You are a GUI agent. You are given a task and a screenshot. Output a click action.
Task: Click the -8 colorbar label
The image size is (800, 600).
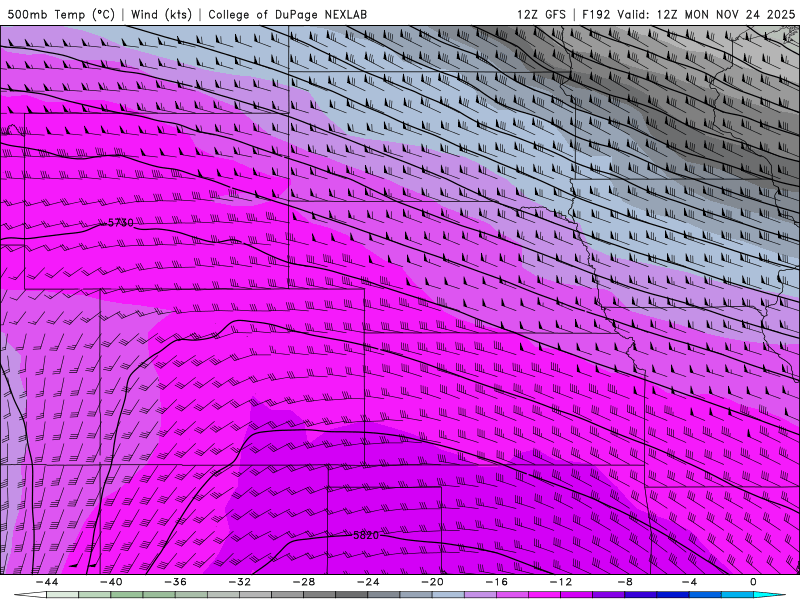(625, 582)
